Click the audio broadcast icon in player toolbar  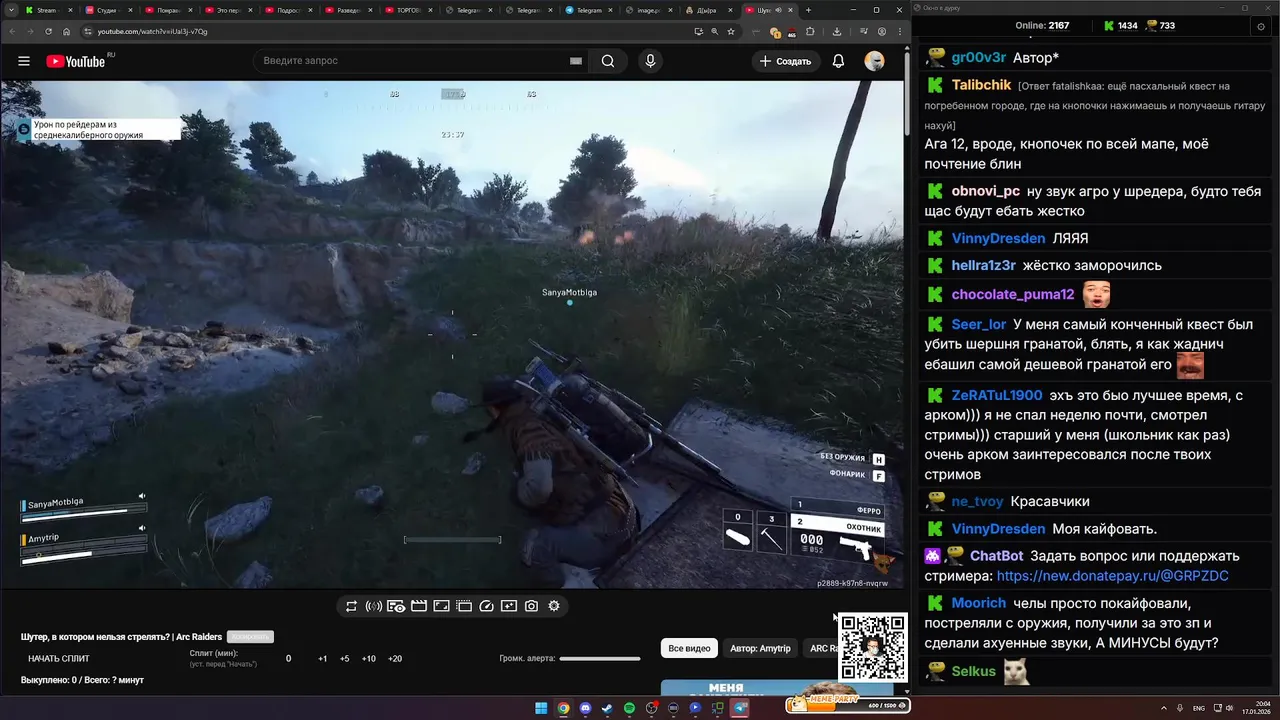coord(374,606)
